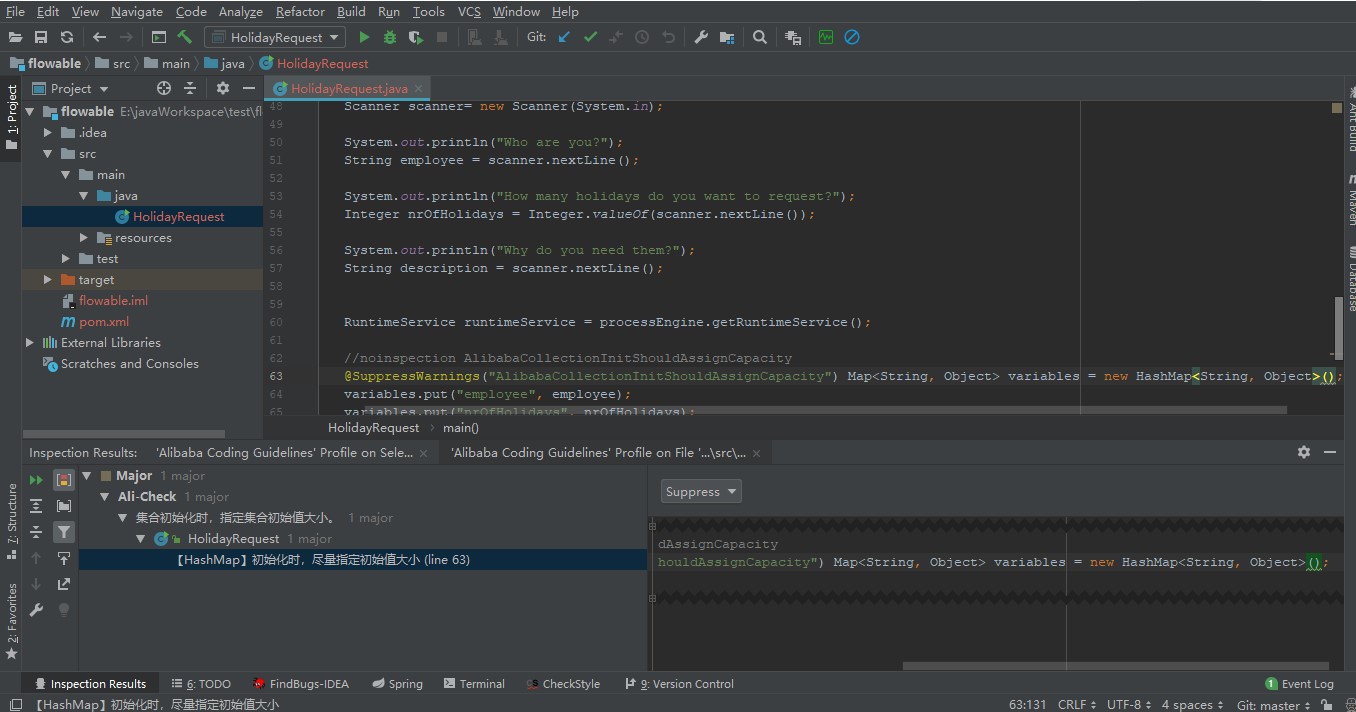Image resolution: width=1356 pixels, height=712 pixels.
Task: Rerun inspection with the green double-arrow icon
Action: tap(37, 480)
